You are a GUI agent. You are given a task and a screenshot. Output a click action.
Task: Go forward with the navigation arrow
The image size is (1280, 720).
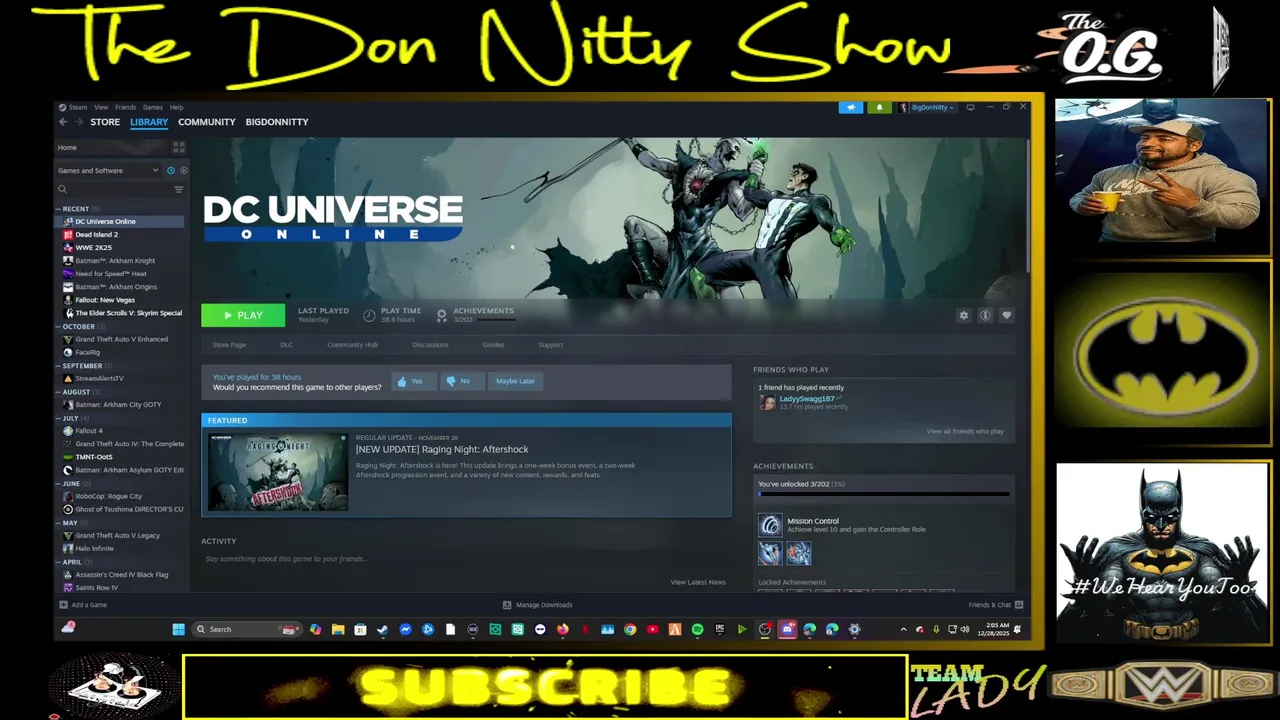pos(78,122)
